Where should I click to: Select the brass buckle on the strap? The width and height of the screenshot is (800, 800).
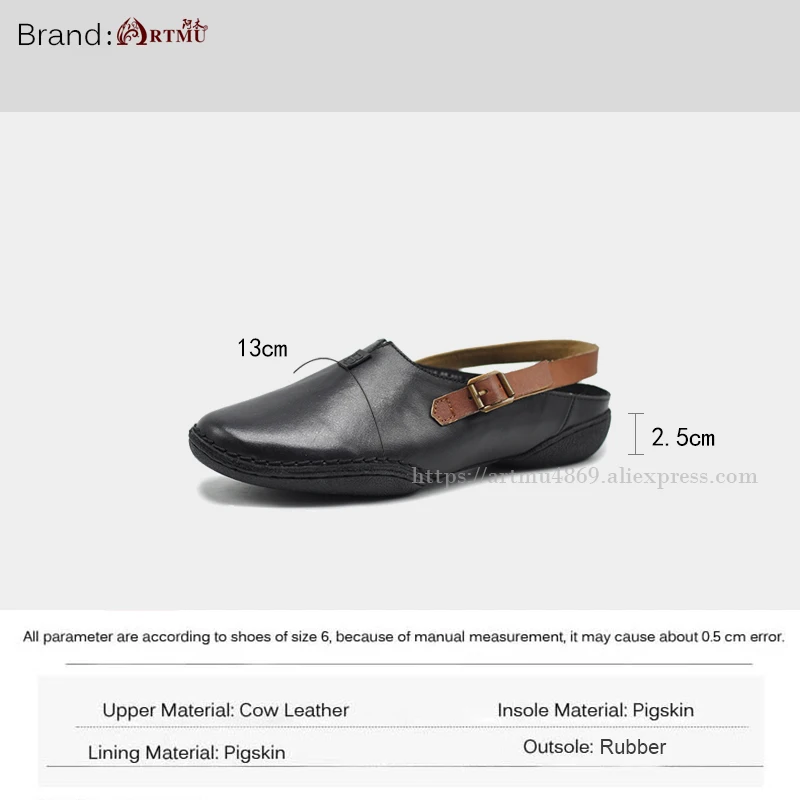click(490, 391)
